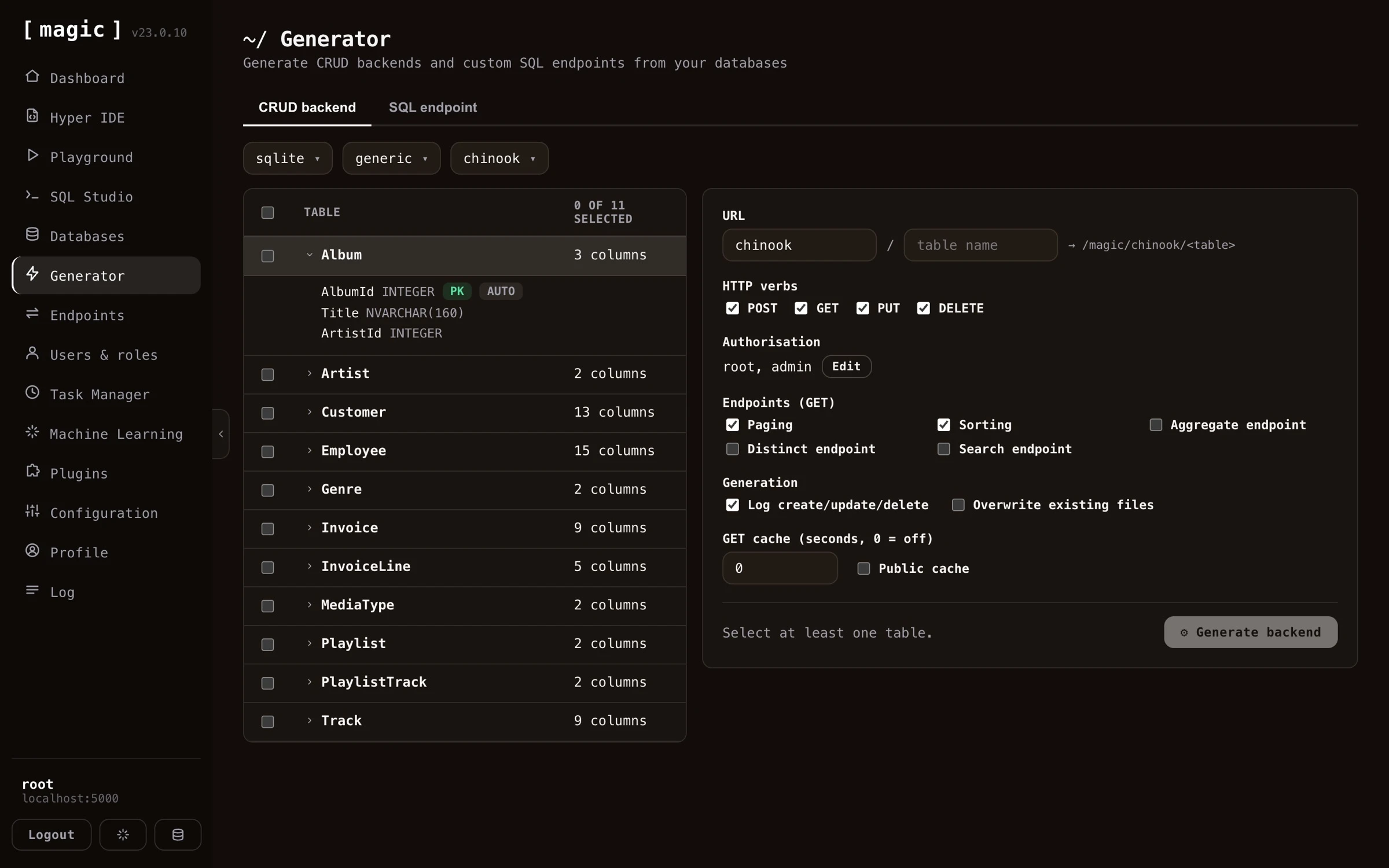The image size is (1389, 868).
Task: Check the Customer table checkbox
Action: coord(267,413)
